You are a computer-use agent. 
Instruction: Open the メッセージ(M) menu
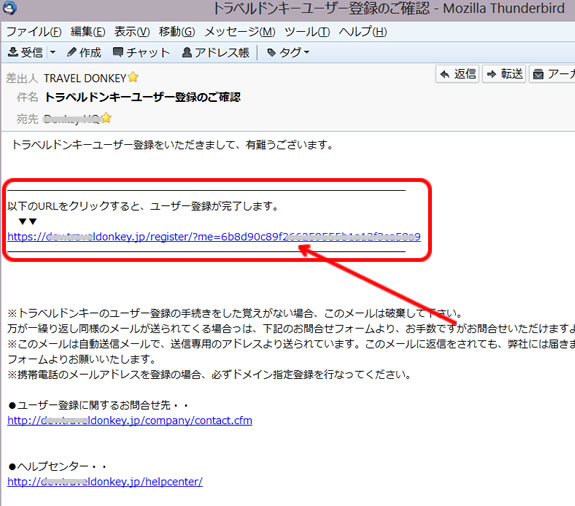pos(240,32)
